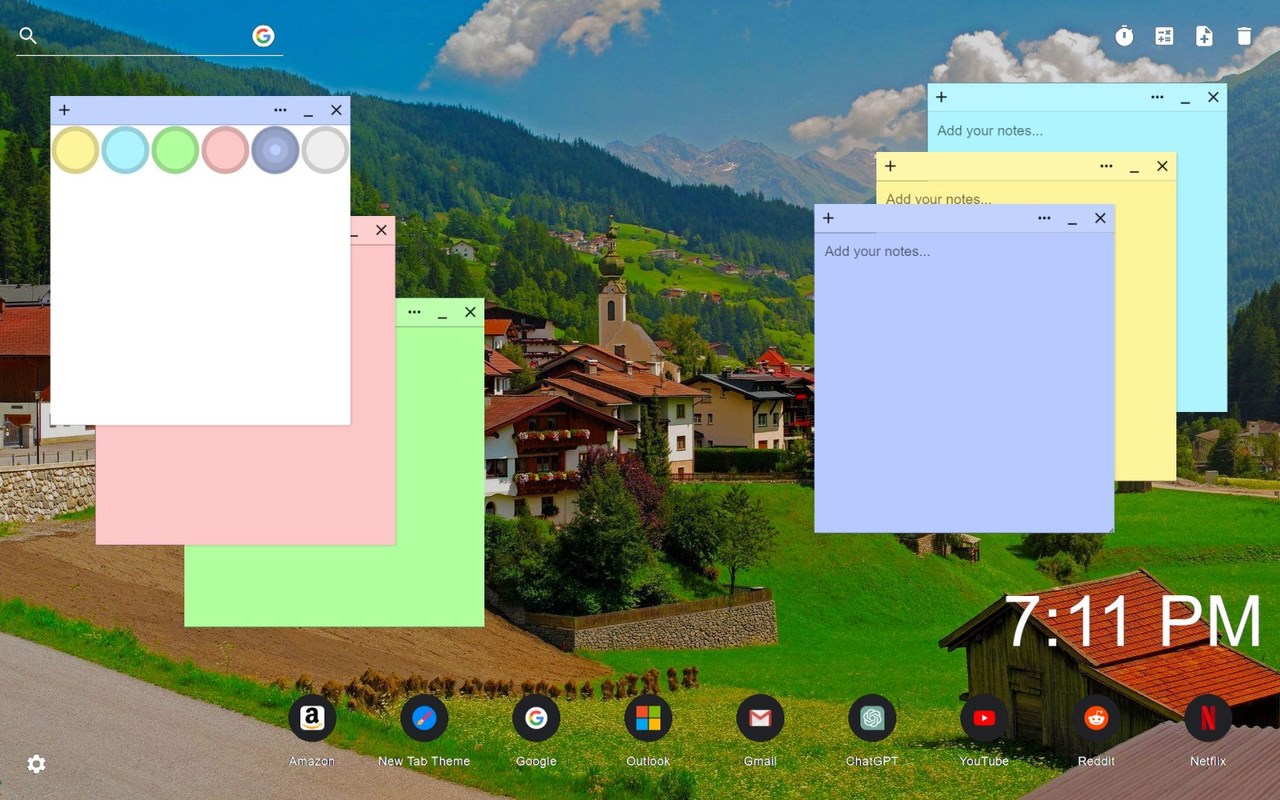The image size is (1280, 800).
Task: Open options menu on yellow note
Action: [x=1106, y=166]
